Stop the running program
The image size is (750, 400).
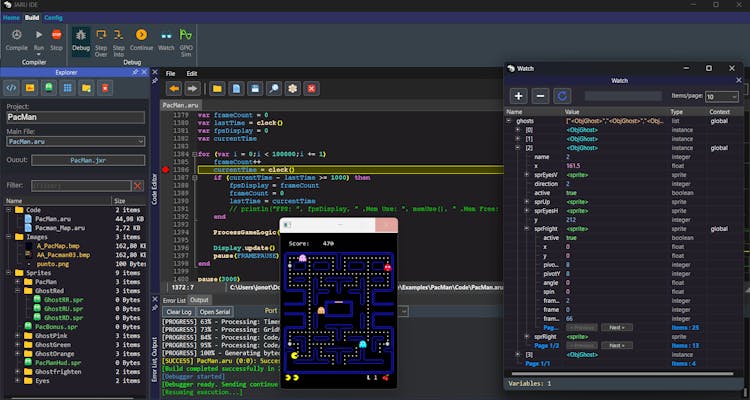click(56, 39)
